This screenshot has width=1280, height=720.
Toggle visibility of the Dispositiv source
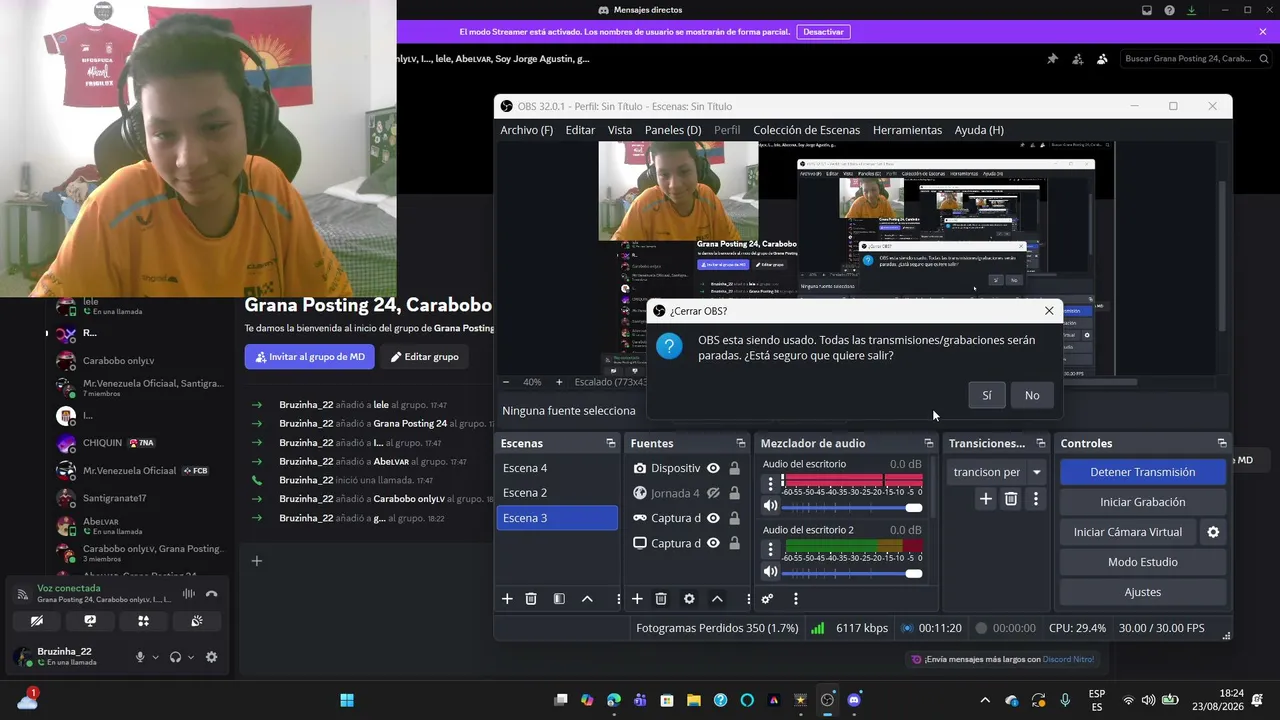[x=713, y=468]
